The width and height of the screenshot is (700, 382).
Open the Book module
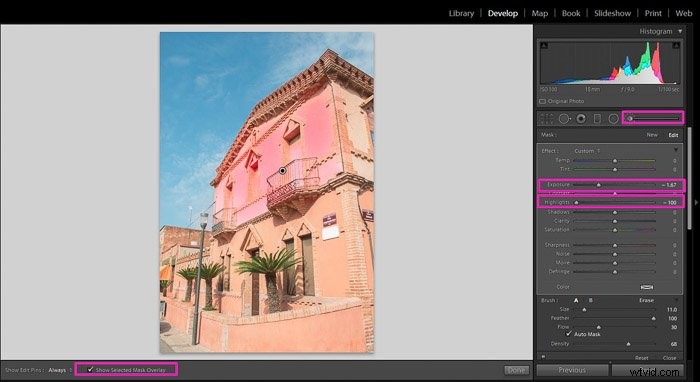coord(571,13)
